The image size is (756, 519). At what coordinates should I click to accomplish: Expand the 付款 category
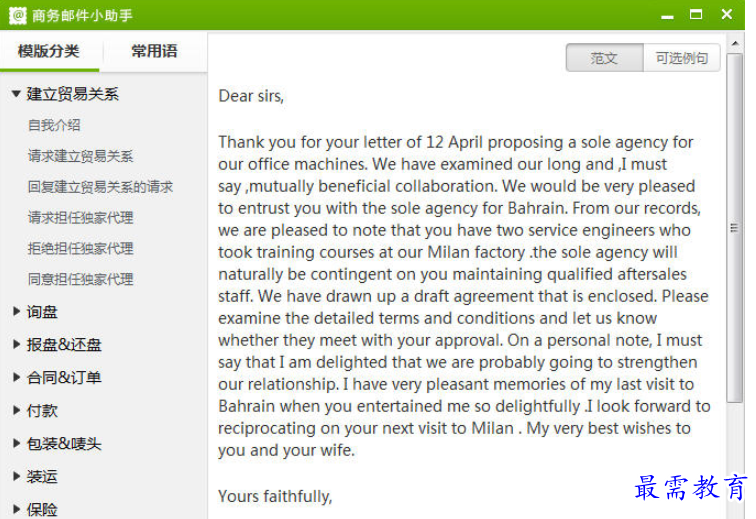pos(16,410)
